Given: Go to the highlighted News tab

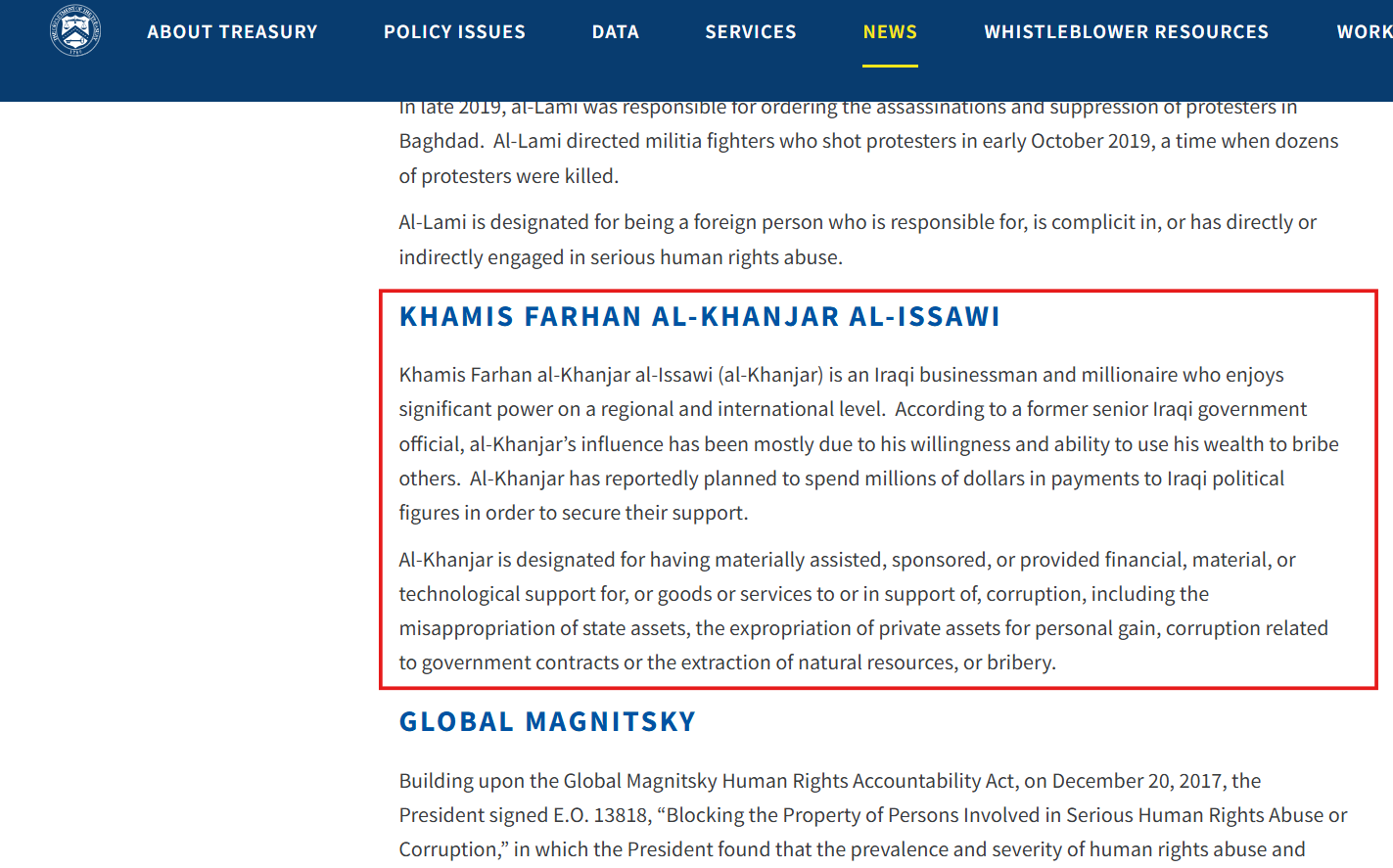Looking at the screenshot, I should [890, 32].
